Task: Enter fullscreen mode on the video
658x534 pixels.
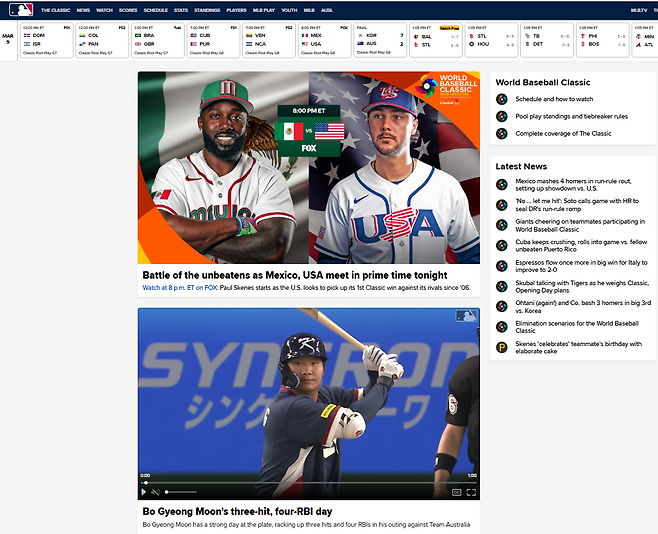Action: tap(471, 492)
